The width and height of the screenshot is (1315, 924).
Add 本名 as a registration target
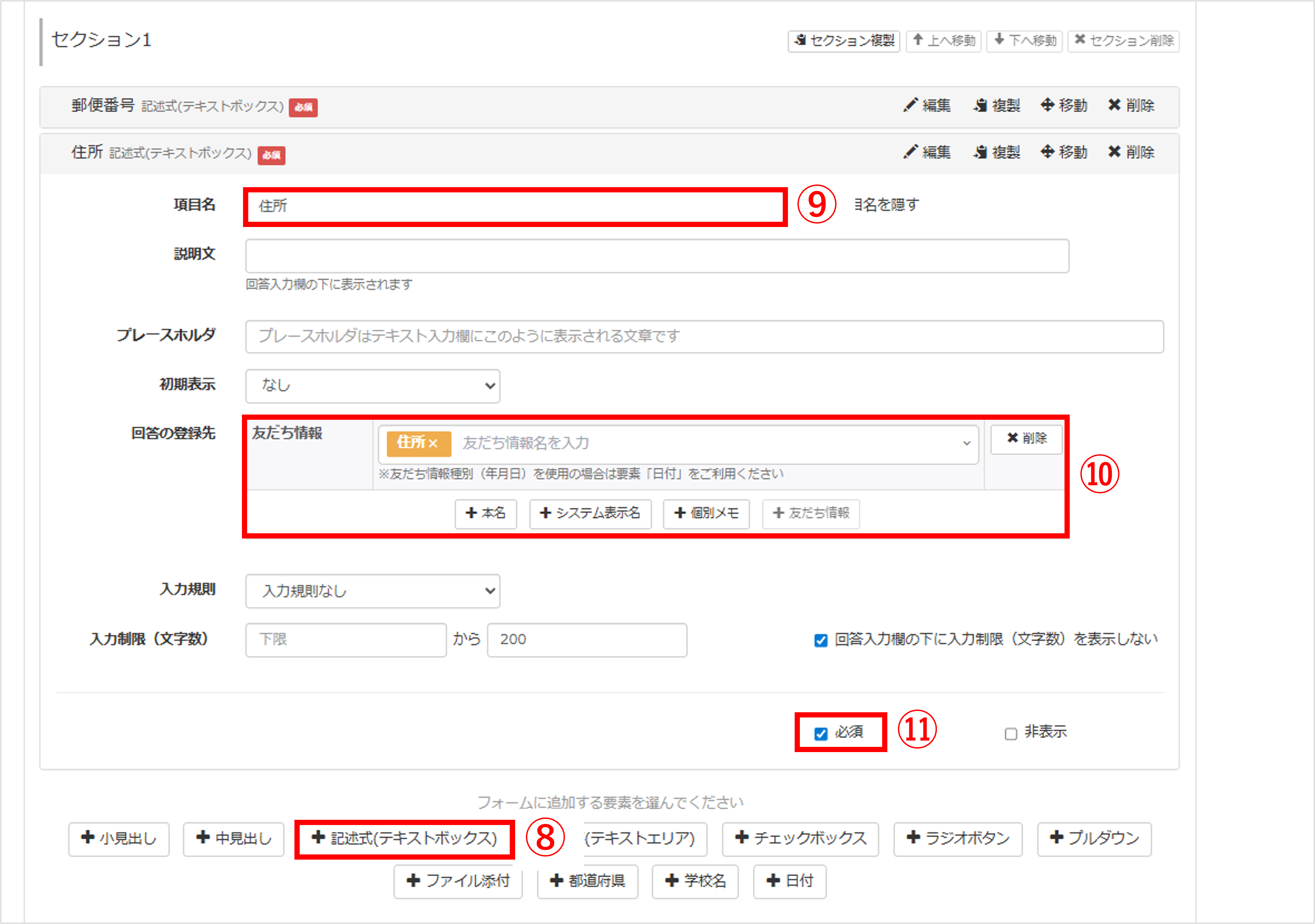[x=485, y=514]
